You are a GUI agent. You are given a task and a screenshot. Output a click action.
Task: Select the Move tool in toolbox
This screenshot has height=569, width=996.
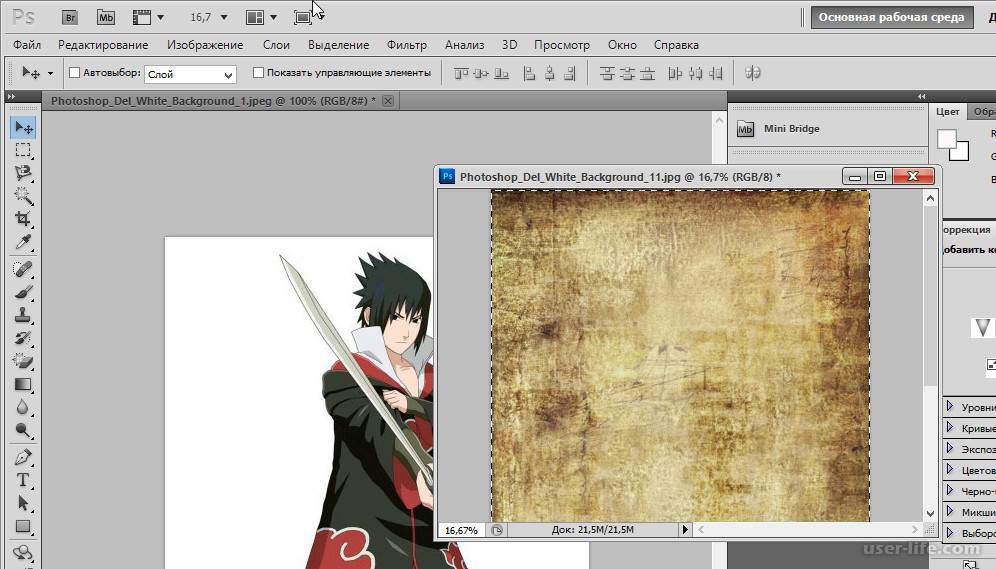[x=23, y=127]
